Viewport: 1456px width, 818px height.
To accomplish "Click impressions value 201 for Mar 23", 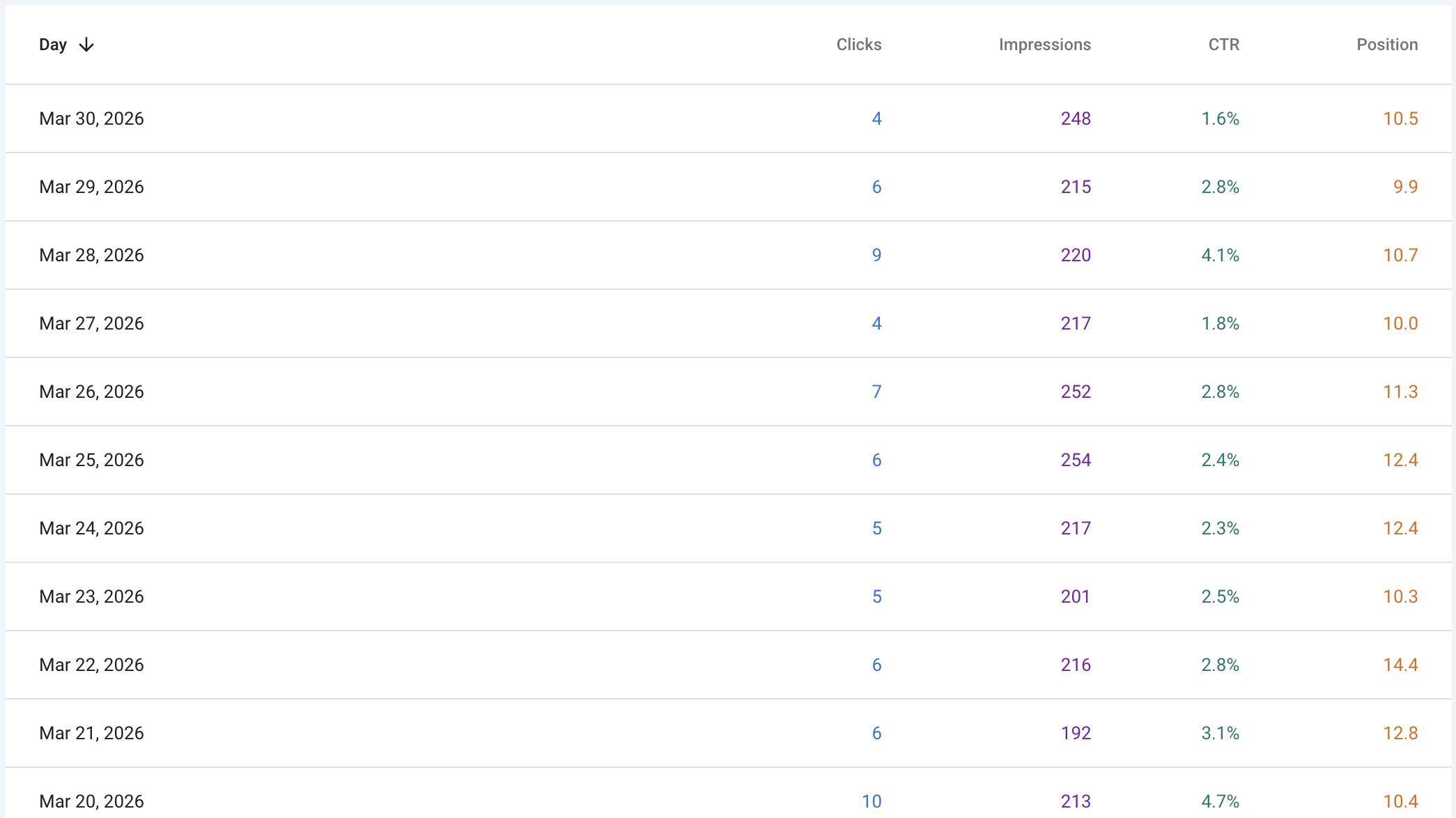I will [1075, 596].
